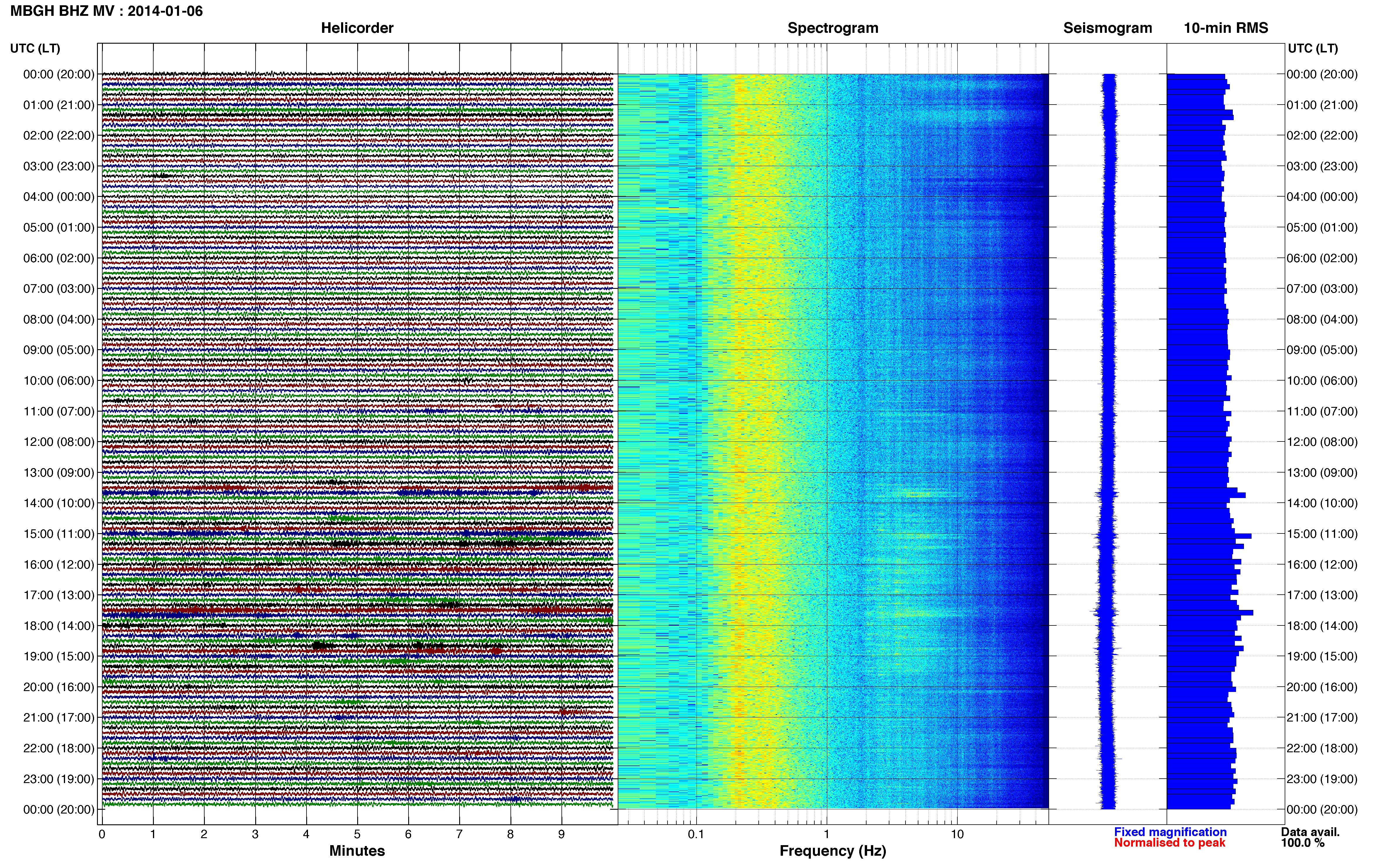Screen dimensions: 1389x868
Task: Click the Frequency (Hz) axis label
Action: 833,851
